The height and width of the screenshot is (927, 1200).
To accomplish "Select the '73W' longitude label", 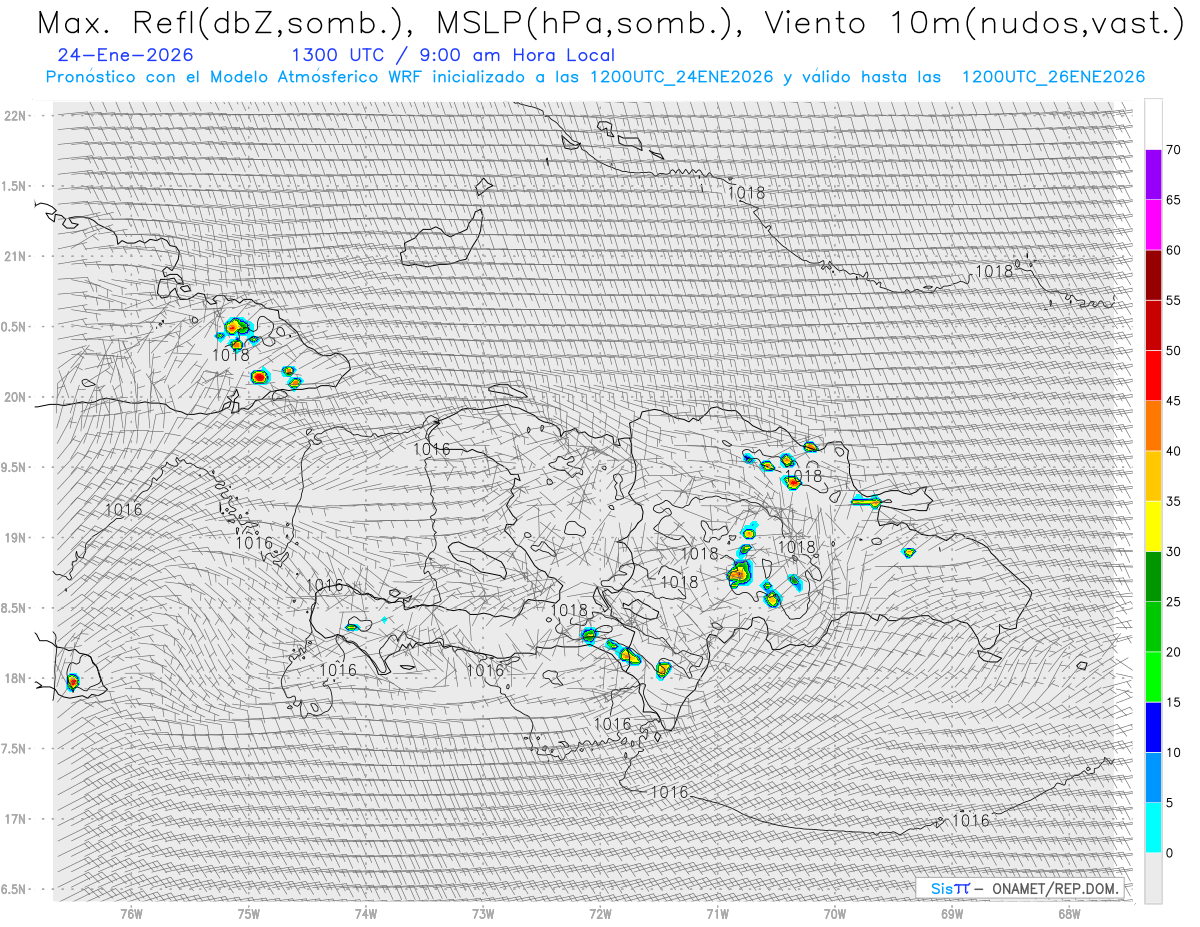I will click(483, 913).
